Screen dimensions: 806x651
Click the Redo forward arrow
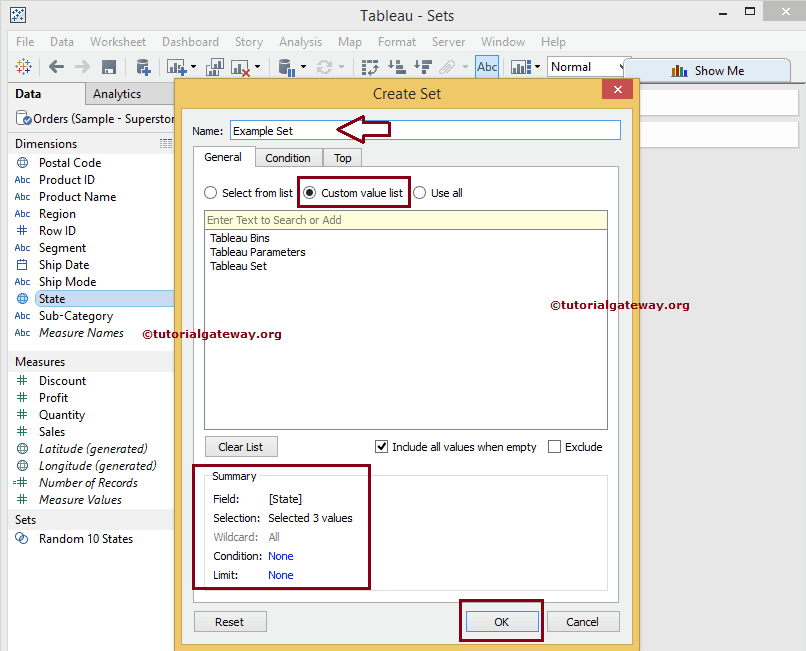click(x=82, y=67)
